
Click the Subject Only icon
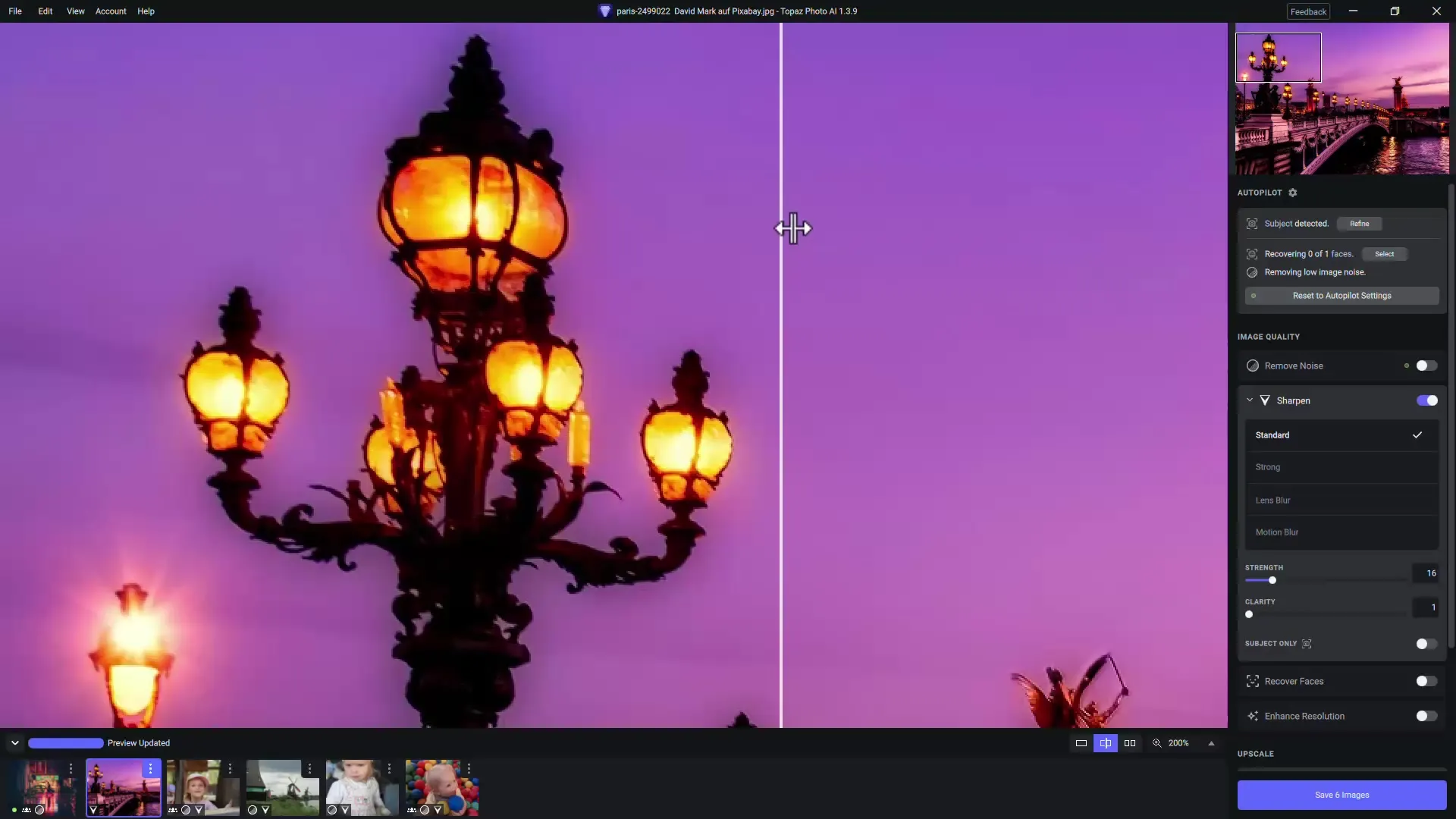coord(1307,643)
